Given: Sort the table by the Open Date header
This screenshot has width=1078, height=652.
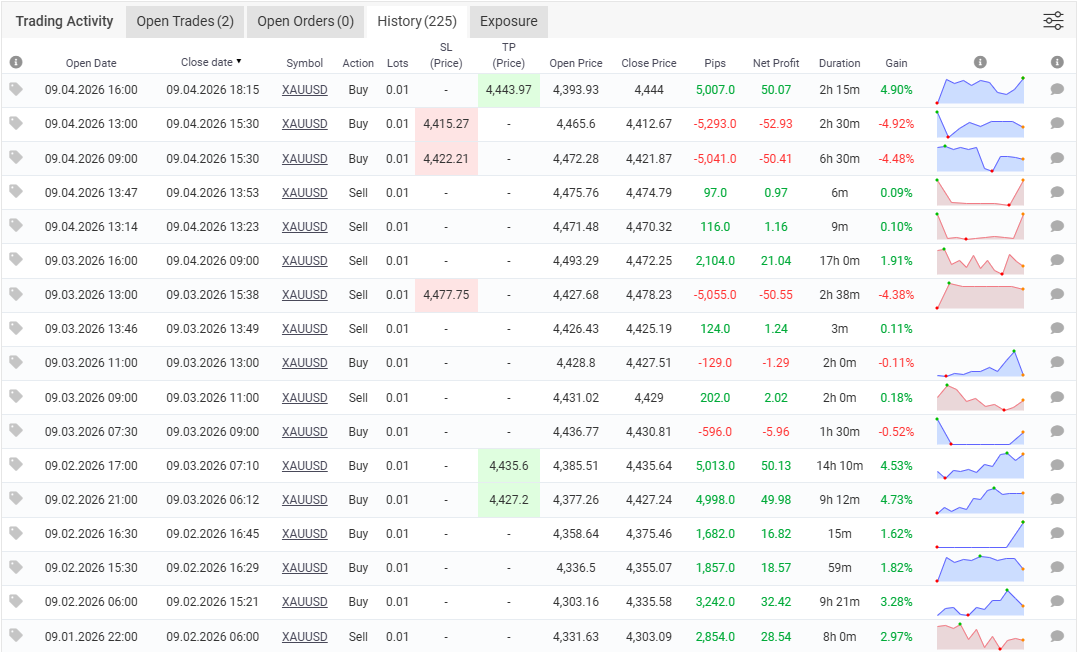Looking at the screenshot, I should point(91,63).
